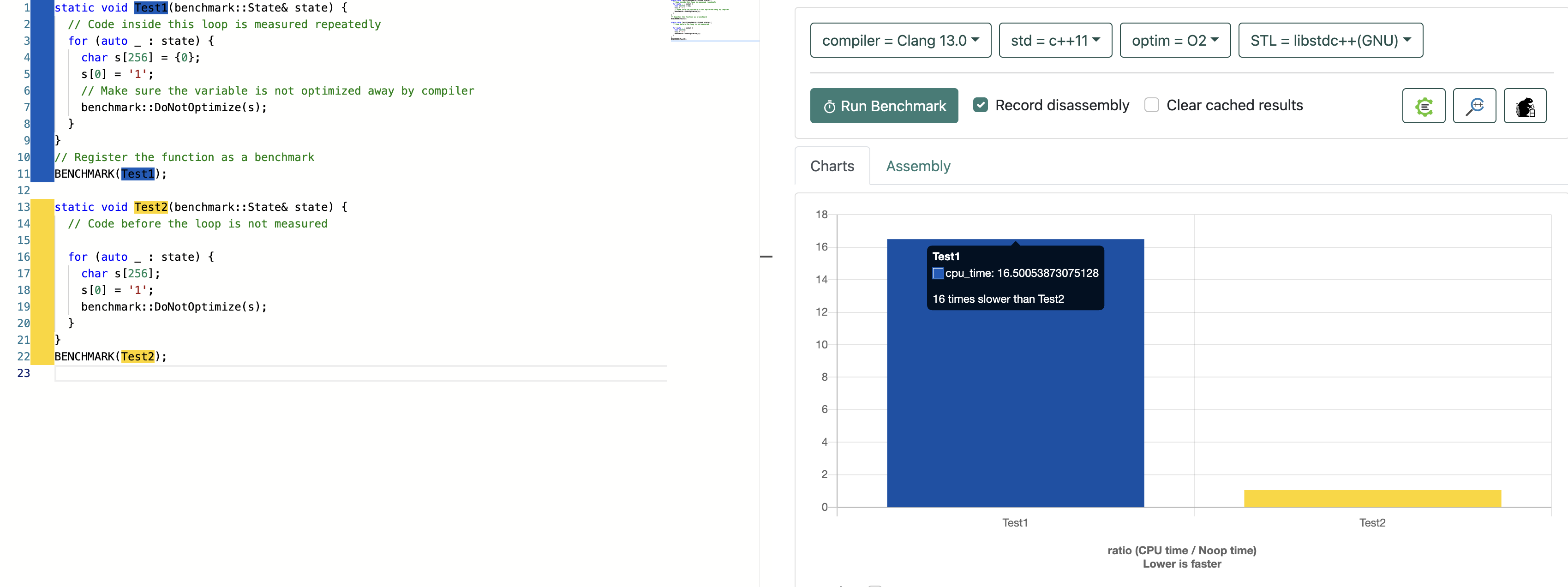This screenshot has width=1568, height=587.
Task: Click the 'cpu_time: 16.50053873075128' tooltip text
Action: 1021,273
